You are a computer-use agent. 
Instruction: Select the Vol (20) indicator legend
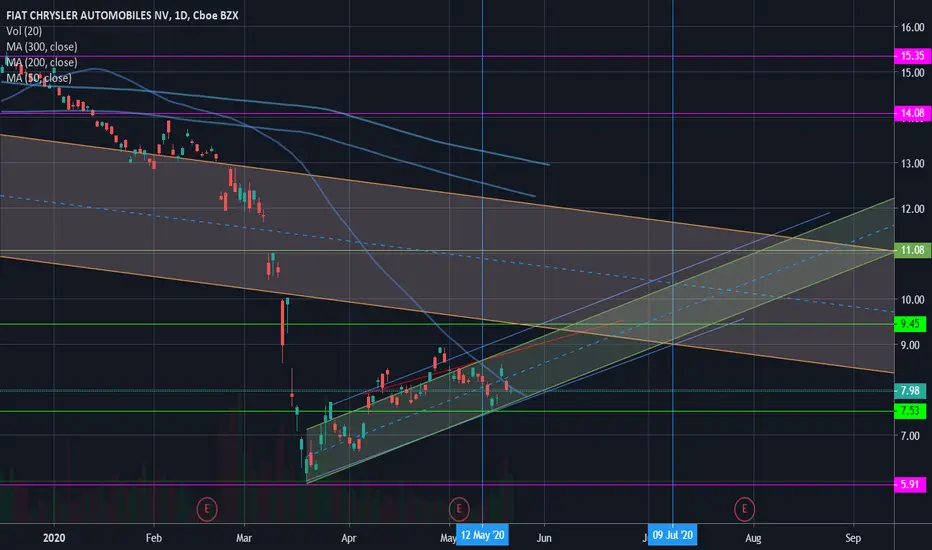coord(24,31)
